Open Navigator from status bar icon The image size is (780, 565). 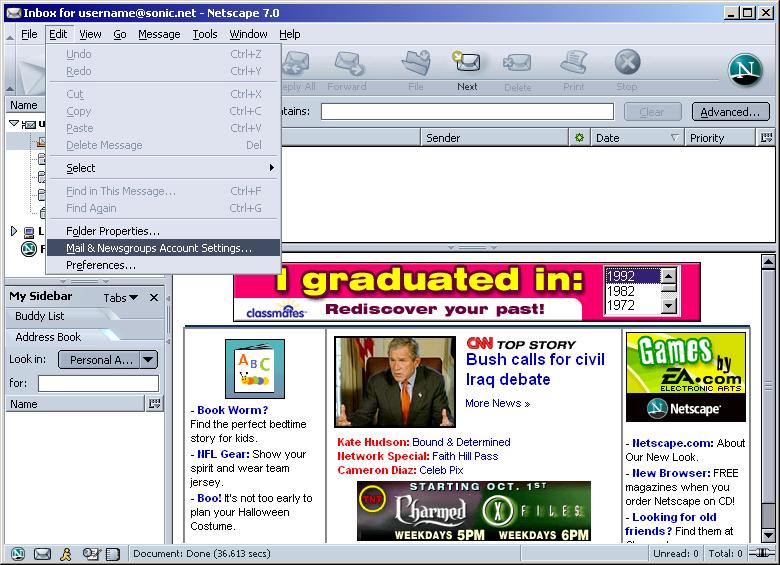coord(18,554)
